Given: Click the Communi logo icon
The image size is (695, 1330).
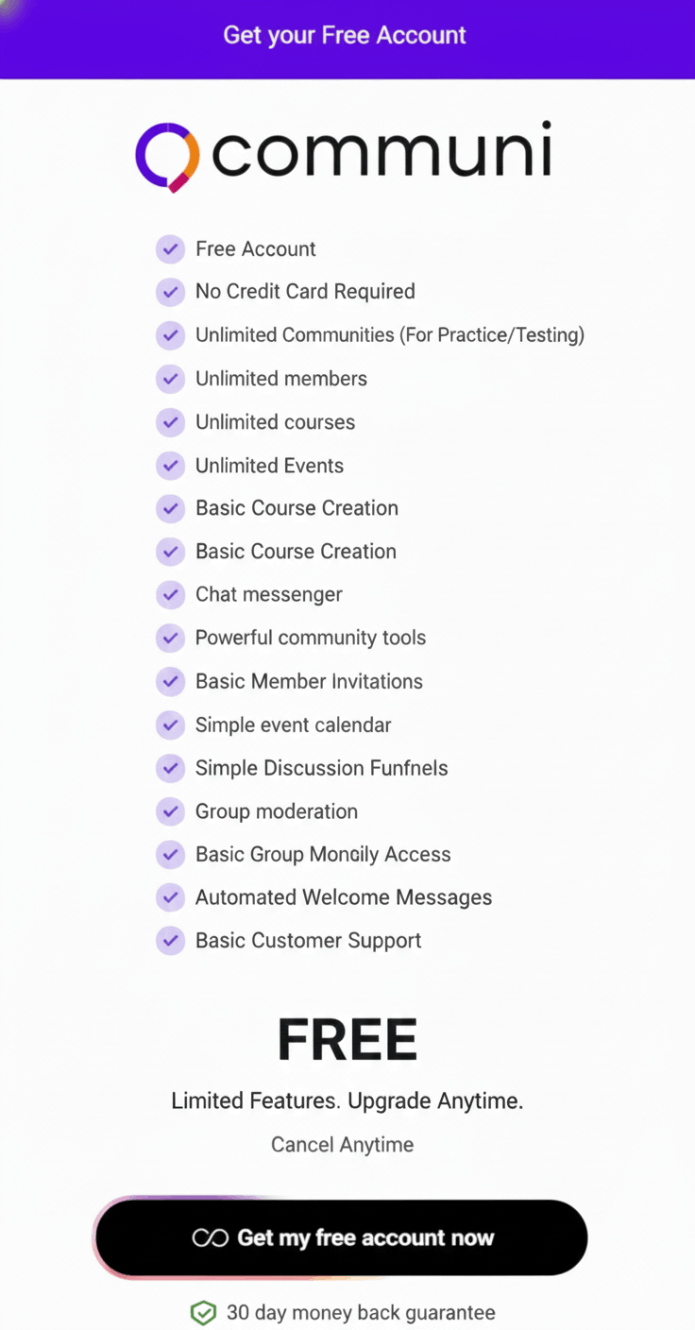Looking at the screenshot, I should pos(167,156).
